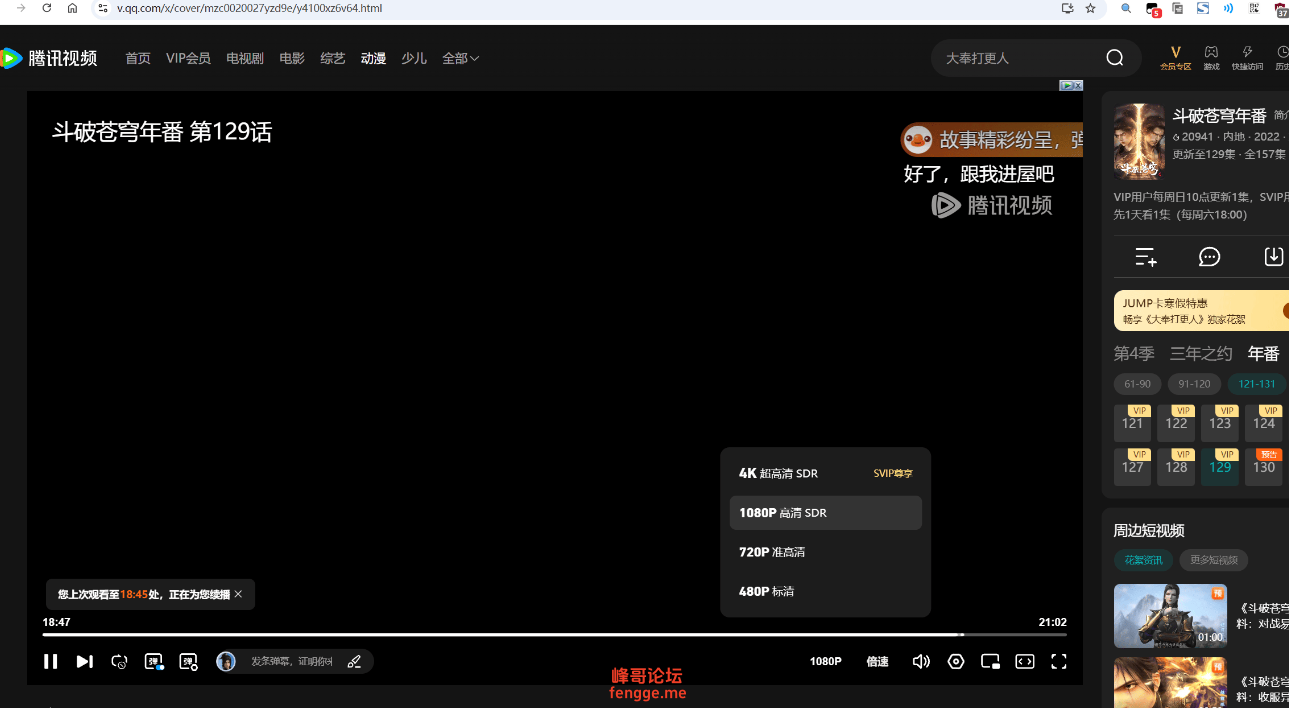Select the 花絮资讯 short video filter
Viewport: 1289px width, 708px height.
pyautogui.click(x=1143, y=560)
